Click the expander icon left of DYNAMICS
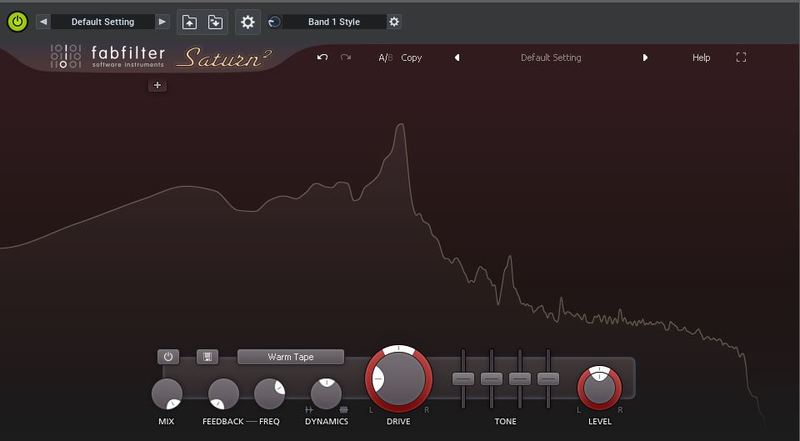The width and height of the screenshot is (800, 441). coord(309,409)
